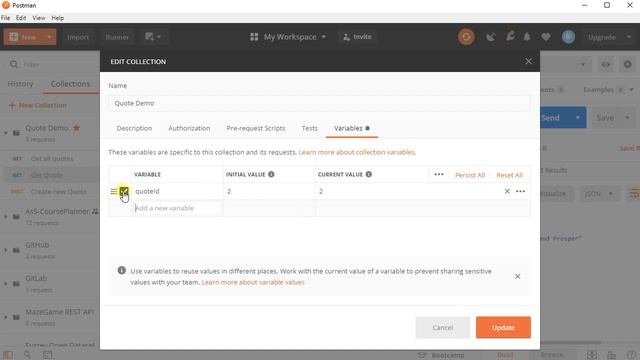Open the Edit menu
The height and width of the screenshot is (360, 640).
point(21,18)
